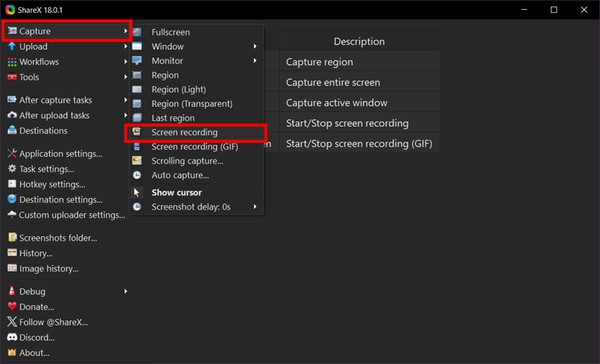Expand the Debug submenu arrow
This screenshot has width=600, height=364.
tap(126, 291)
